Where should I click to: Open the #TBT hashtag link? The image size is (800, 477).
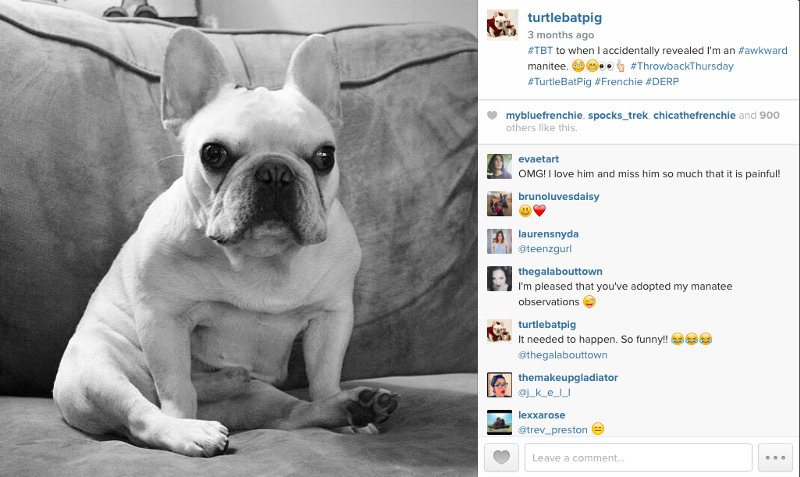540,51
